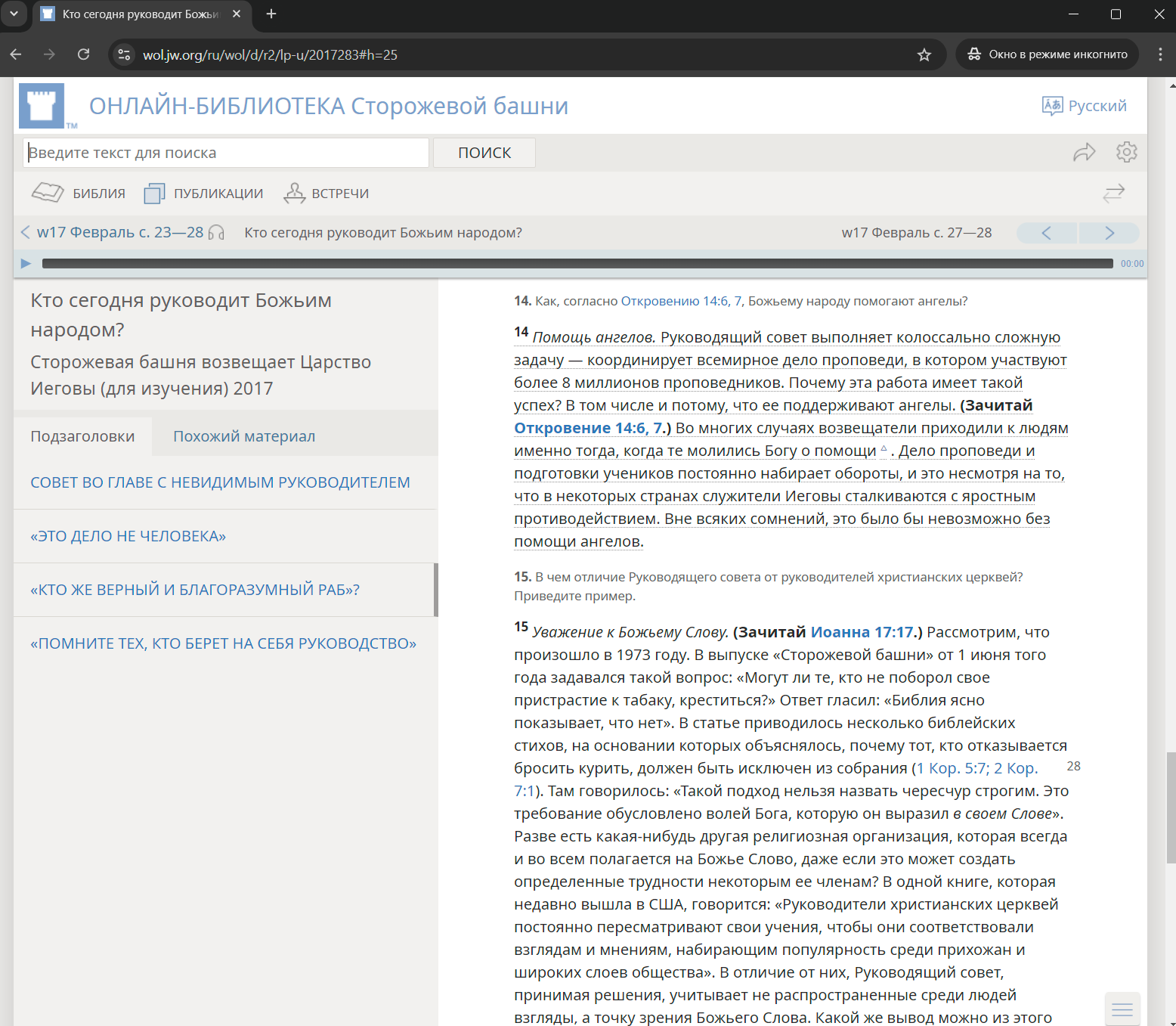Open bold Откровение 14:6, 7 scripture link

coord(589,428)
